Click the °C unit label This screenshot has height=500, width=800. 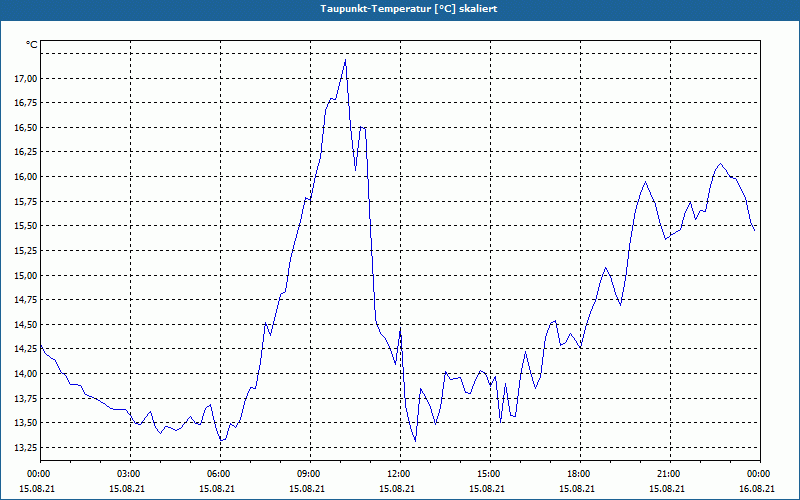click(32, 45)
